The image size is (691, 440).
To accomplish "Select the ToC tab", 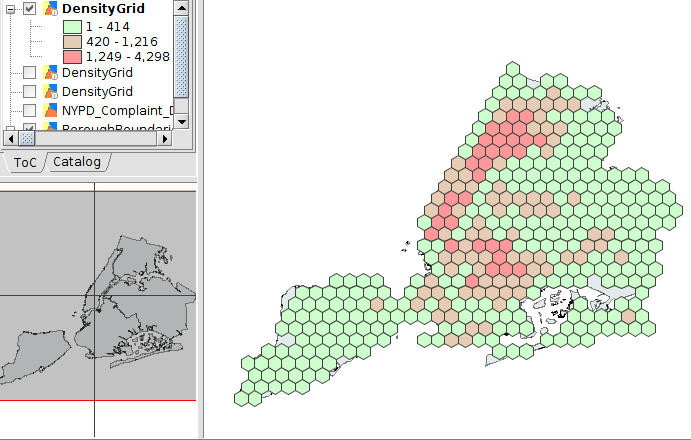I will 25,162.
